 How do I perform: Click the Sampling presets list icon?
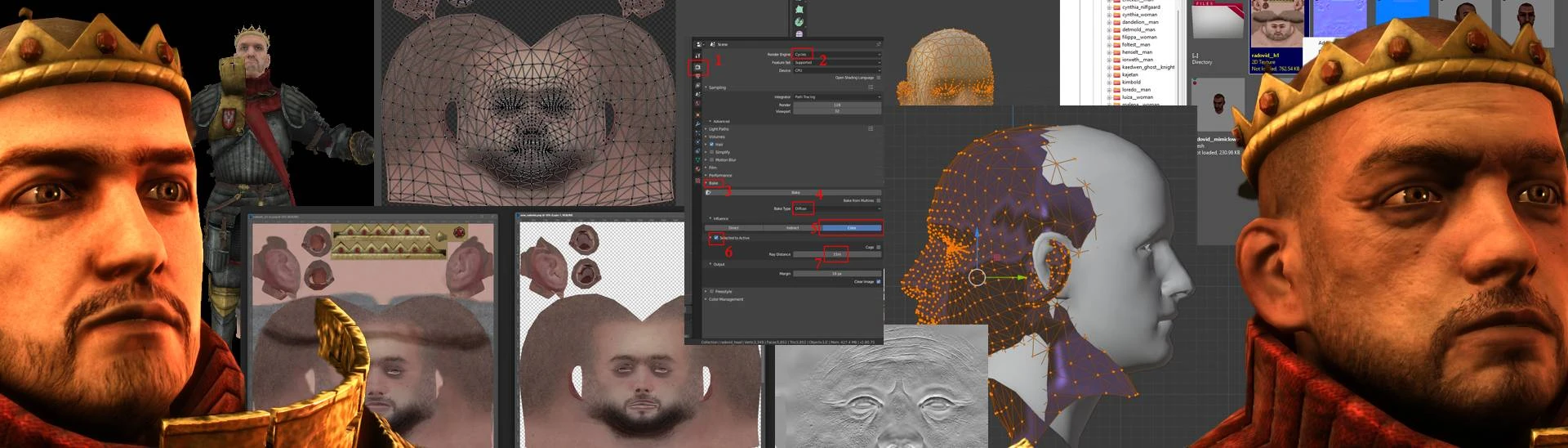(x=871, y=87)
